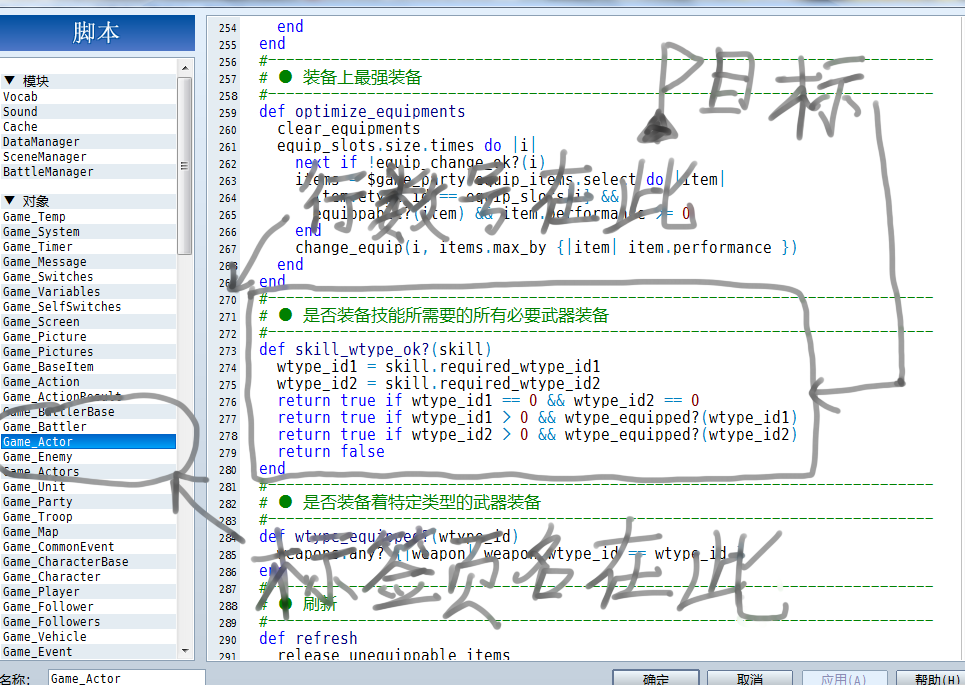This screenshot has height=685, width=965.
Task: Select the Game_Follower entry
Action: point(88,607)
